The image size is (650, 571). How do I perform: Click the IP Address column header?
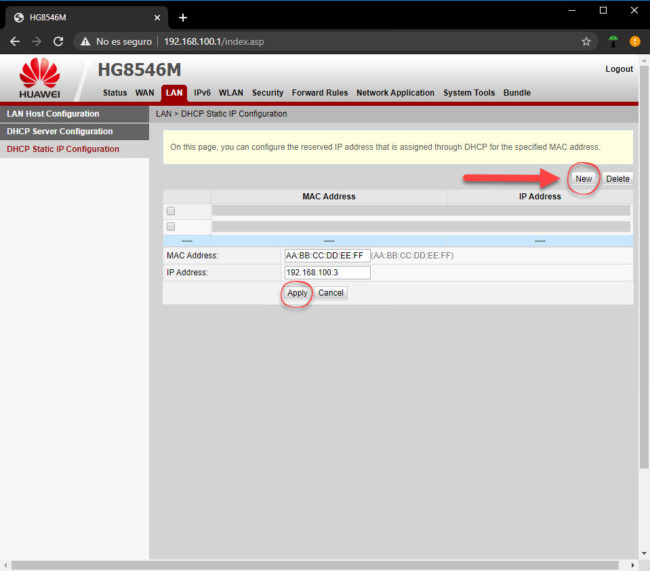[540, 197]
